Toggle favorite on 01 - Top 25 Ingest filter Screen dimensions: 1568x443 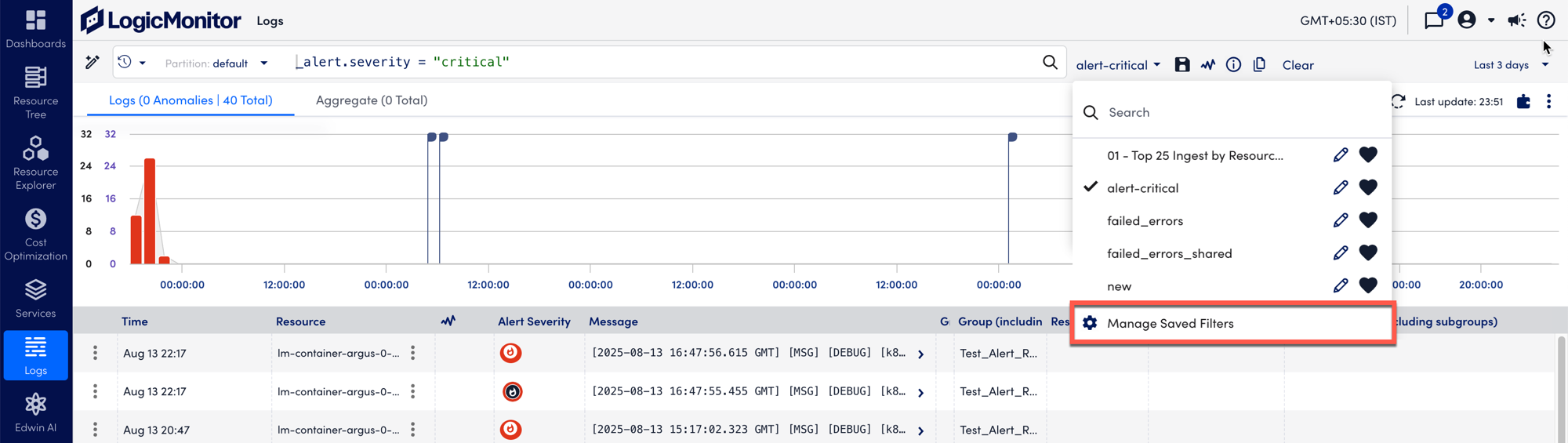coord(1368,154)
